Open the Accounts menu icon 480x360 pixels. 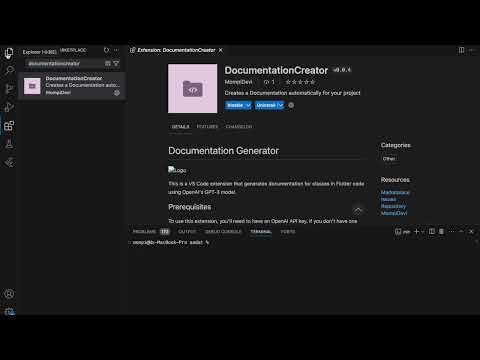click(x=9, y=294)
